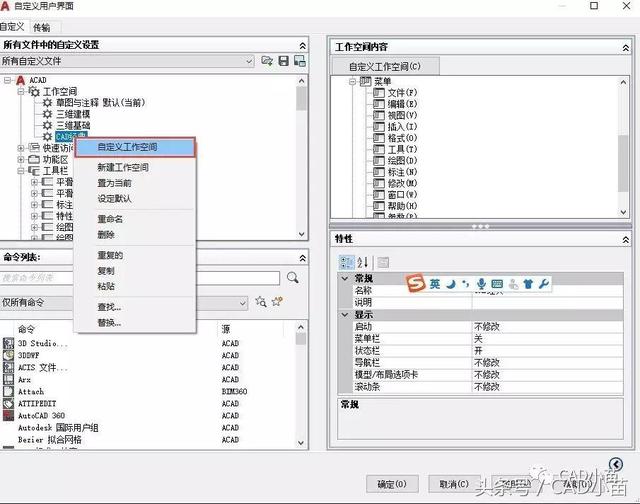Click the load partial customization file icon

click(267, 61)
